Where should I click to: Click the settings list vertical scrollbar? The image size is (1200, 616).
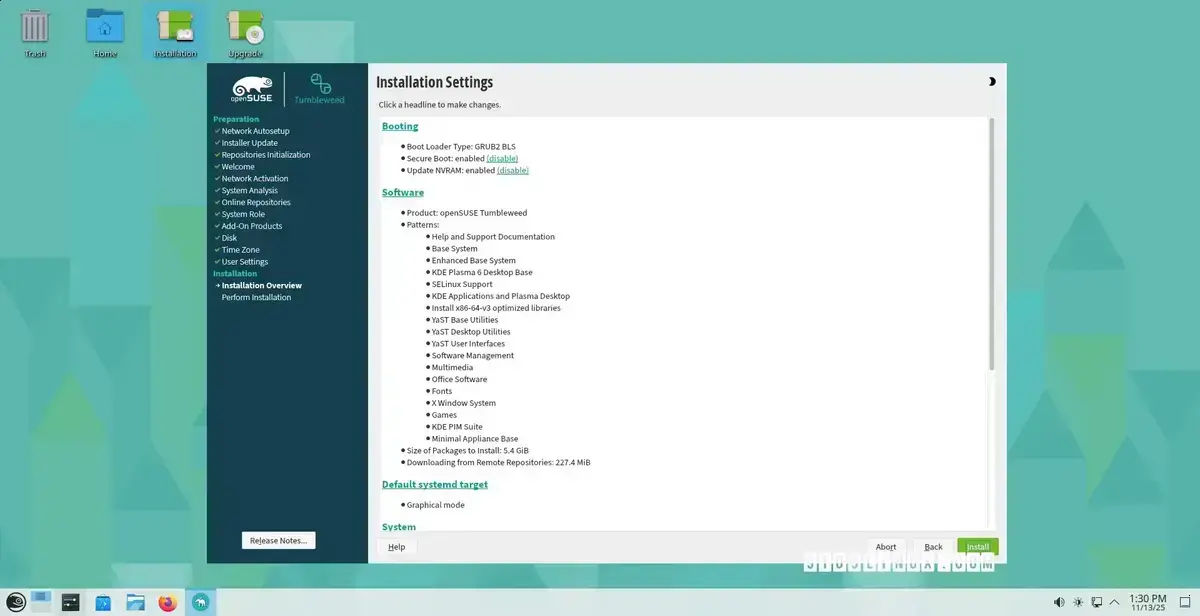(991, 244)
